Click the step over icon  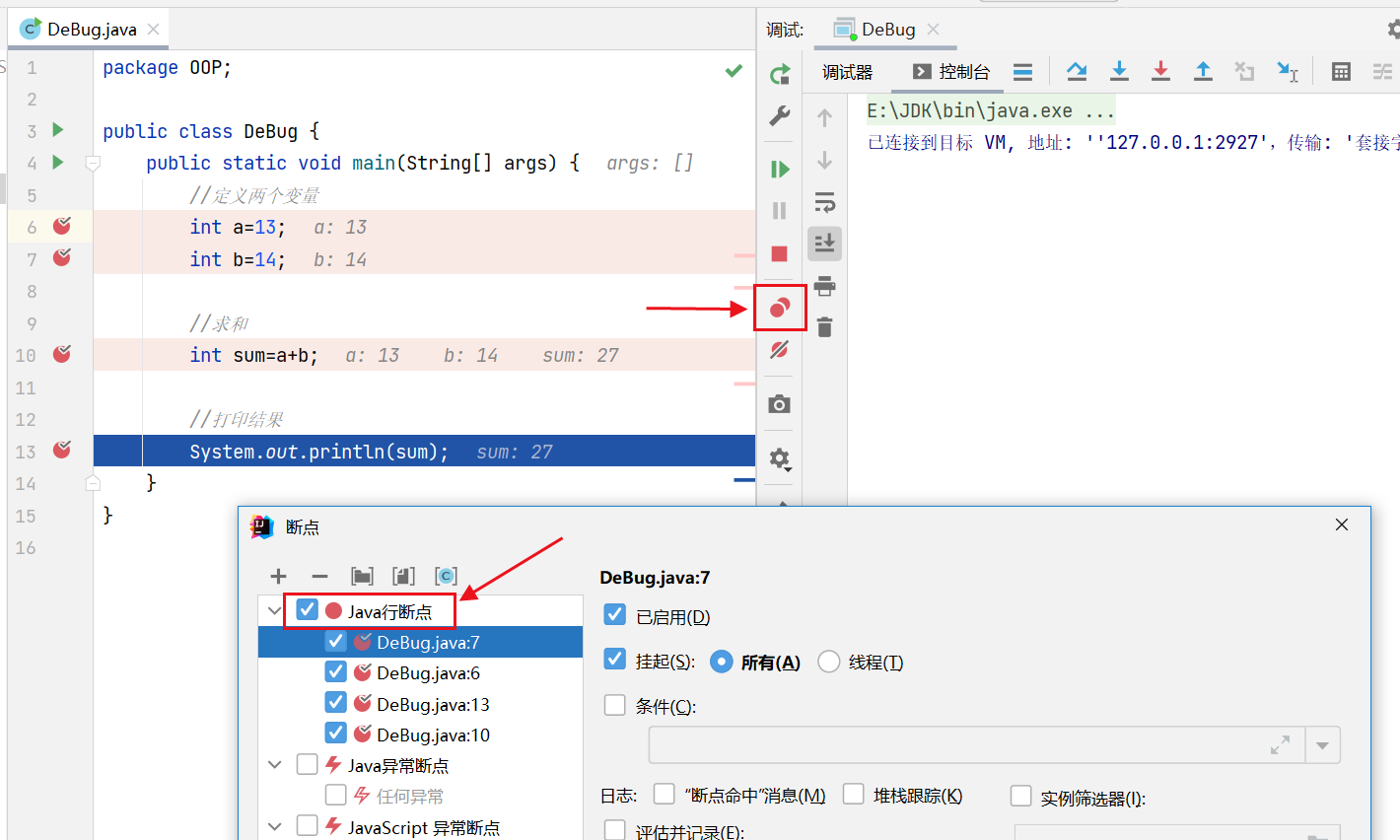(x=1077, y=71)
